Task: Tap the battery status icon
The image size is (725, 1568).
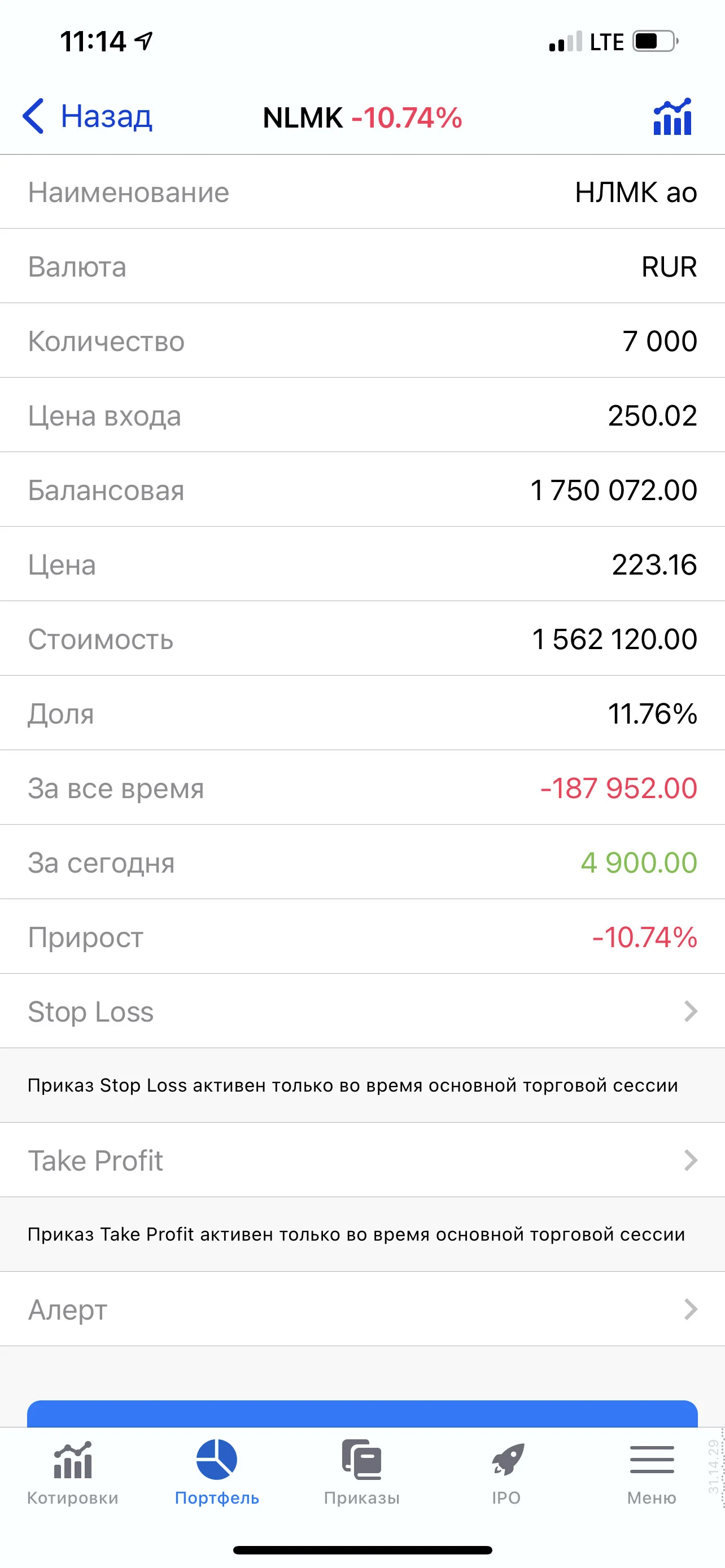Action: 655,41
